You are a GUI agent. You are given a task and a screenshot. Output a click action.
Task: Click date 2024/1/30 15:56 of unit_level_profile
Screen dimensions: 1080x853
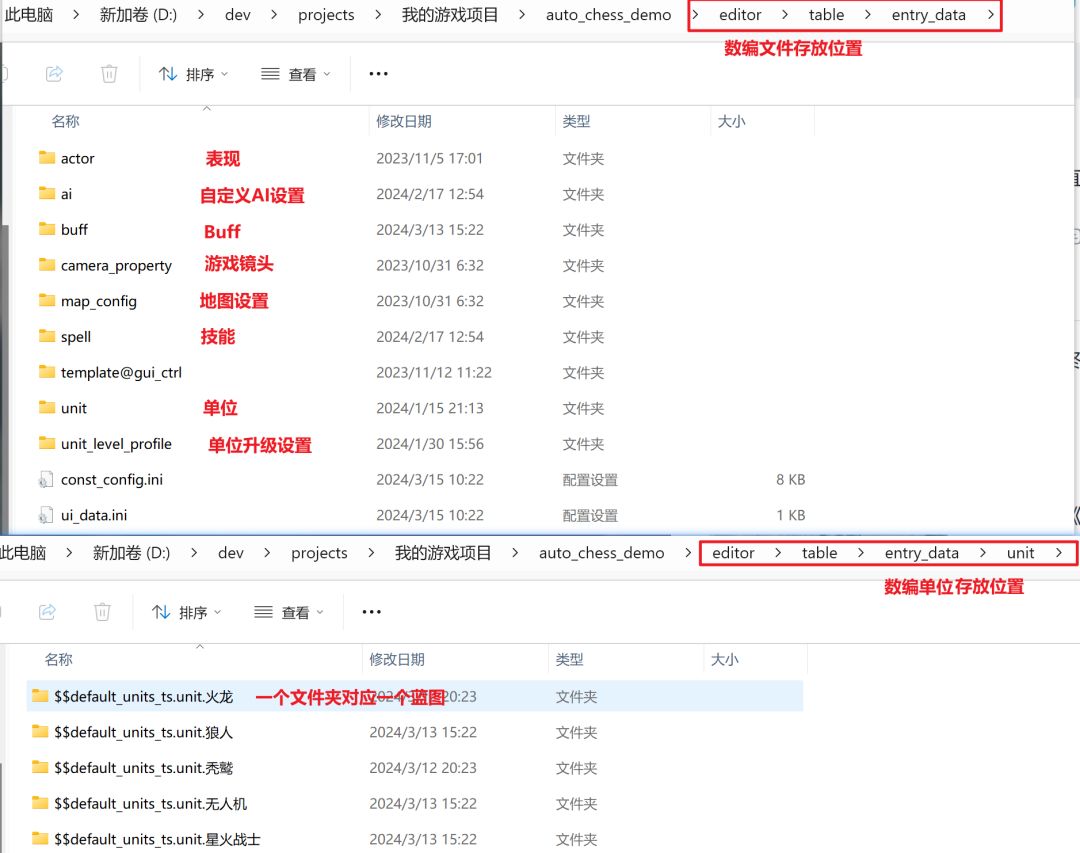(430, 444)
